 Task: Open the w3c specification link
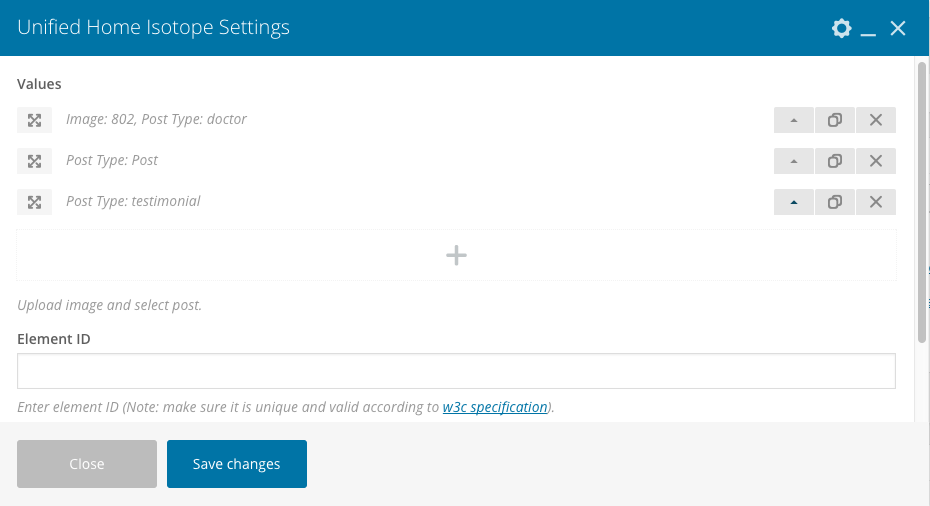coord(495,407)
